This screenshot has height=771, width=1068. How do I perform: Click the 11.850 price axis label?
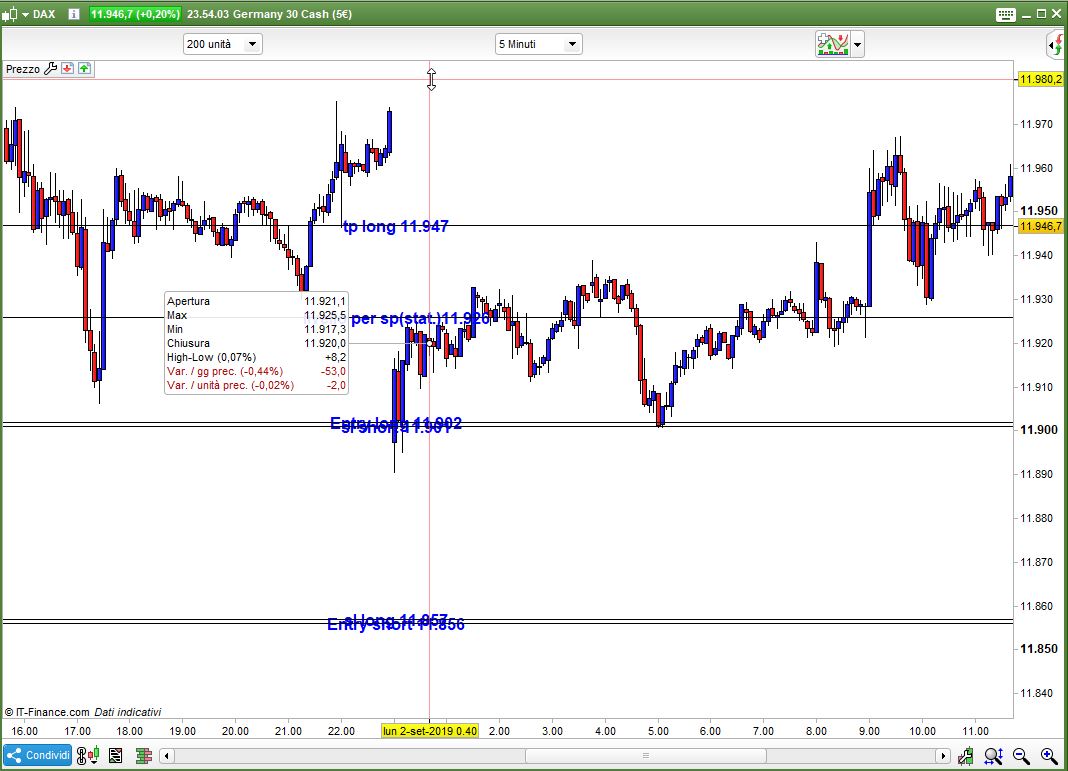(1039, 649)
